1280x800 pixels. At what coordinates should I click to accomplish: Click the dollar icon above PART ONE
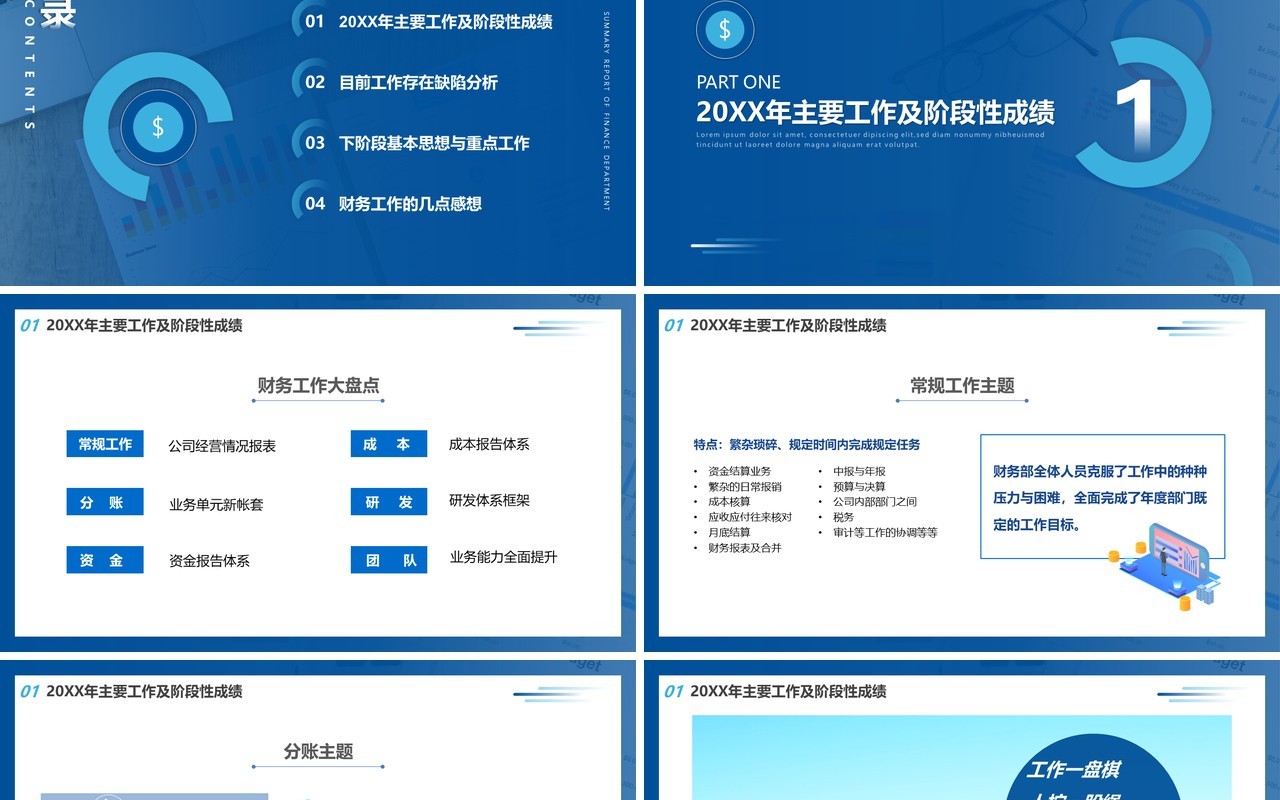click(725, 30)
